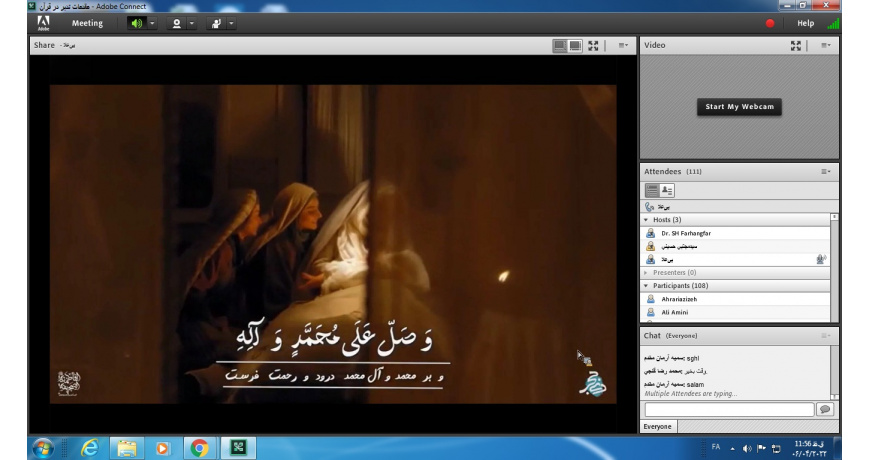
Task: Show hidden system tray icons
Action: pos(732,448)
